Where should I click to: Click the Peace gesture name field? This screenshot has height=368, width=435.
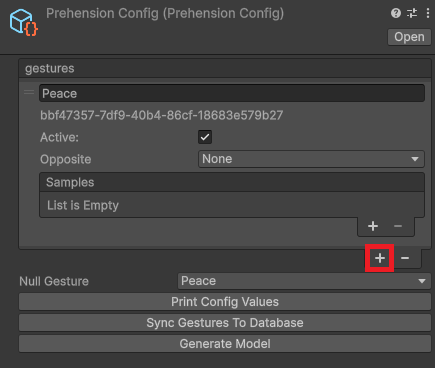232,93
